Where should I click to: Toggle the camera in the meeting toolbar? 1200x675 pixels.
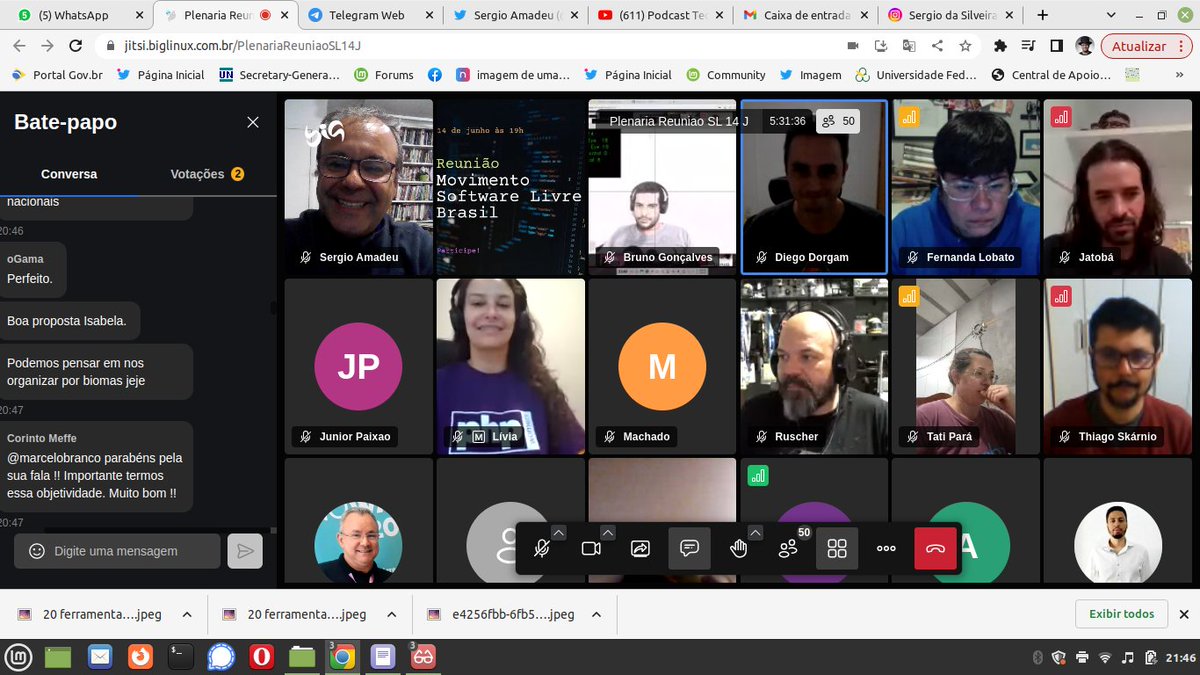[x=591, y=548]
